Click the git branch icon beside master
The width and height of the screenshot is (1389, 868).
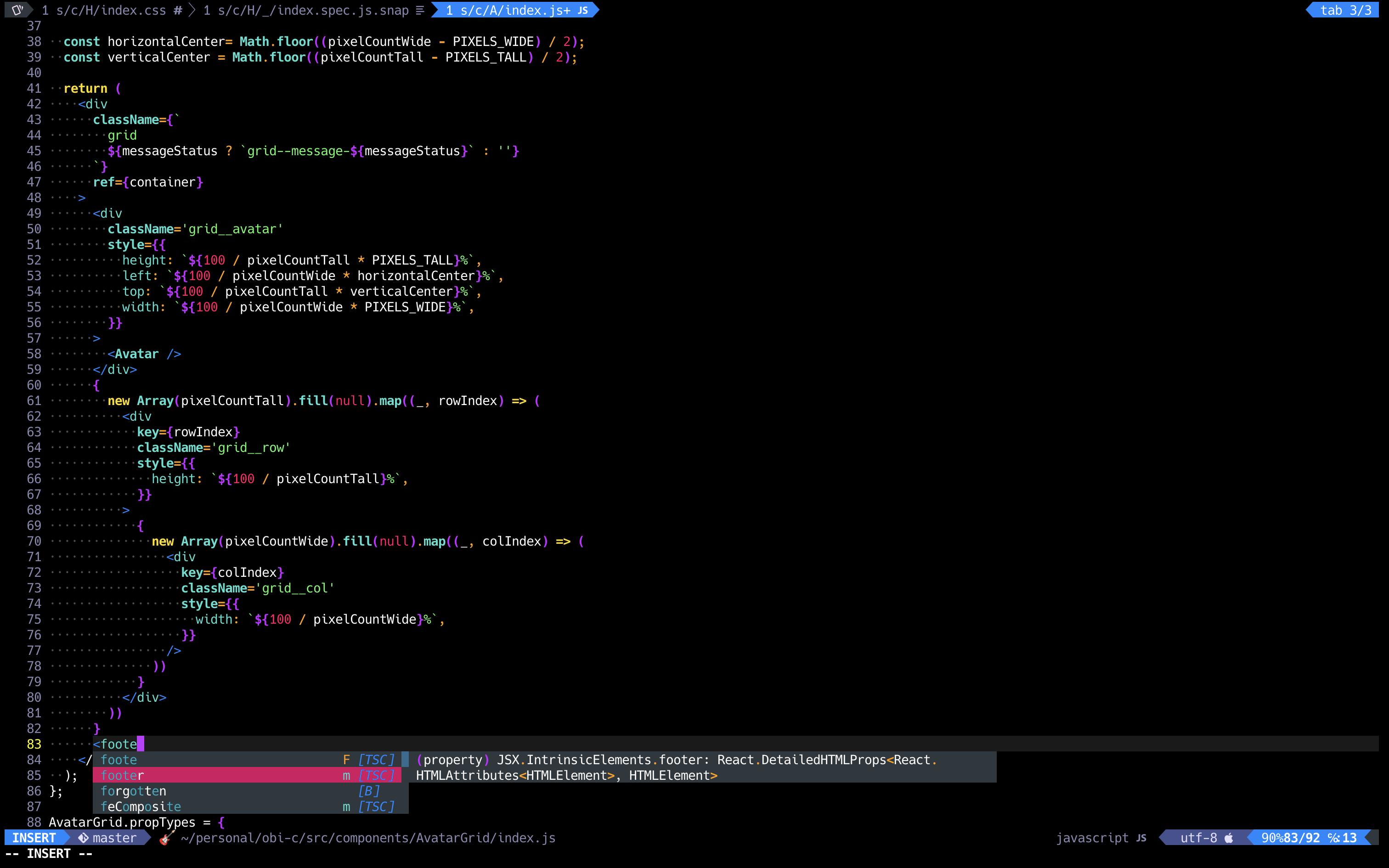[84, 838]
